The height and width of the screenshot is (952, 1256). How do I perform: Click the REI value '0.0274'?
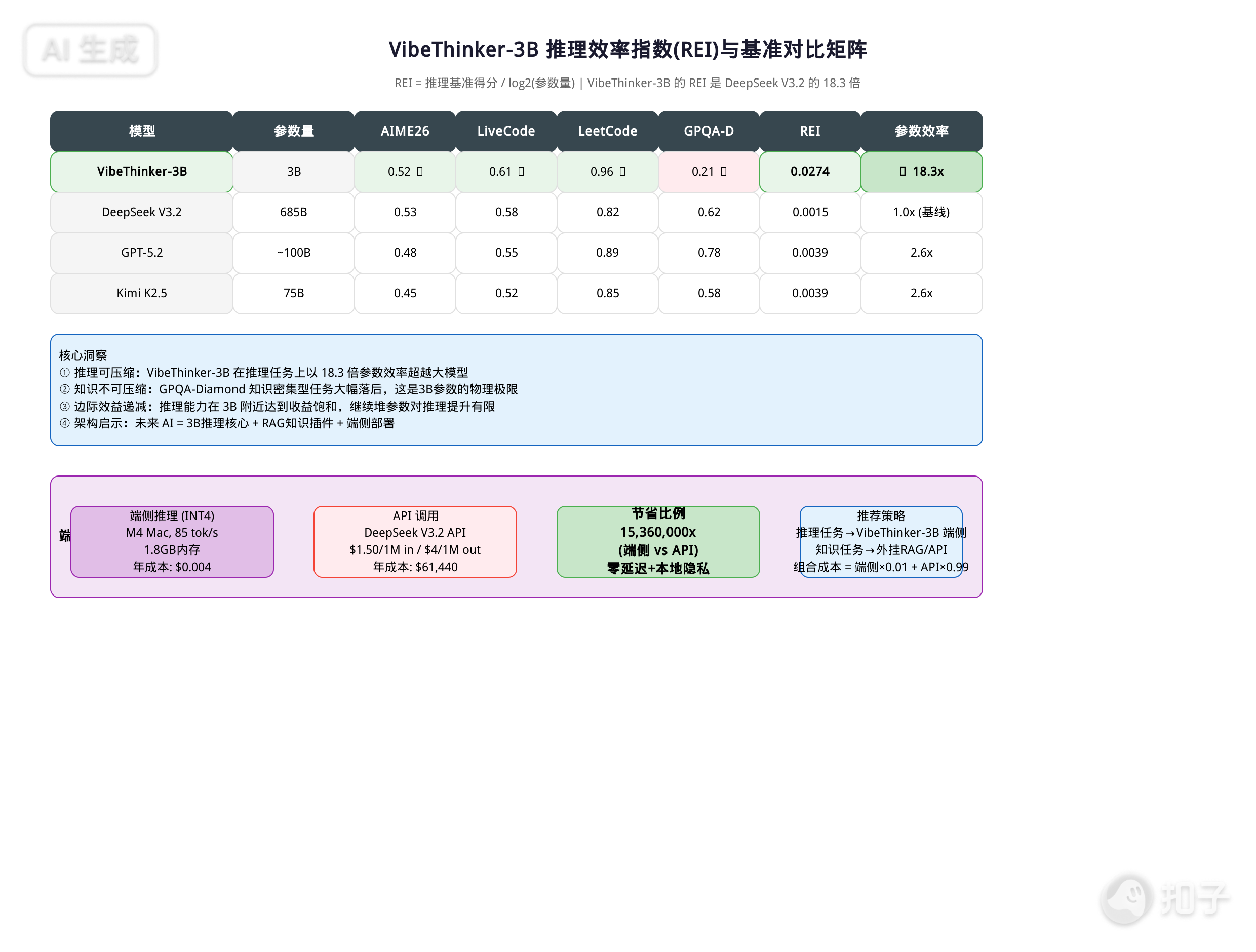coord(810,172)
